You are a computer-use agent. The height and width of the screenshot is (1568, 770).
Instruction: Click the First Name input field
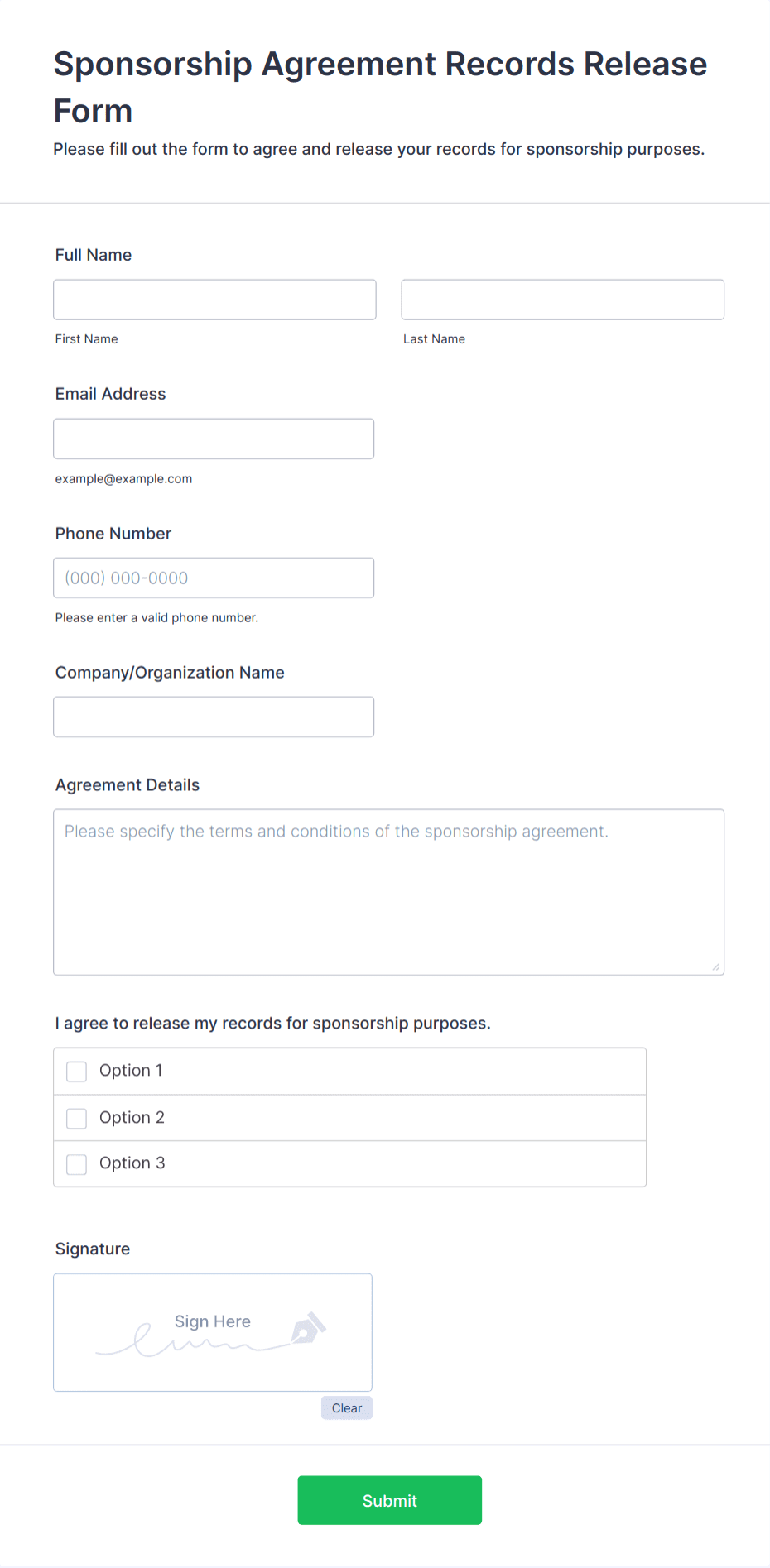[x=214, y=299]
